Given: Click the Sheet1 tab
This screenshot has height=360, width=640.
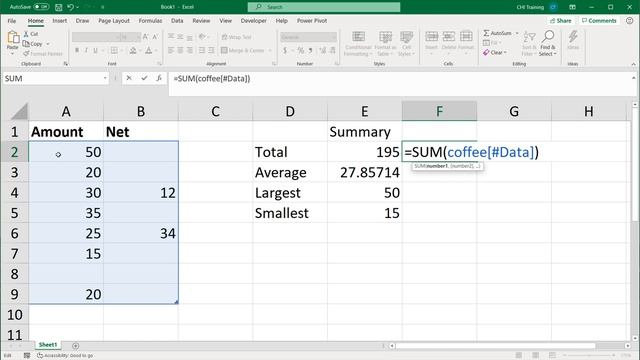Looking at the screenshot, I should 48,345.
